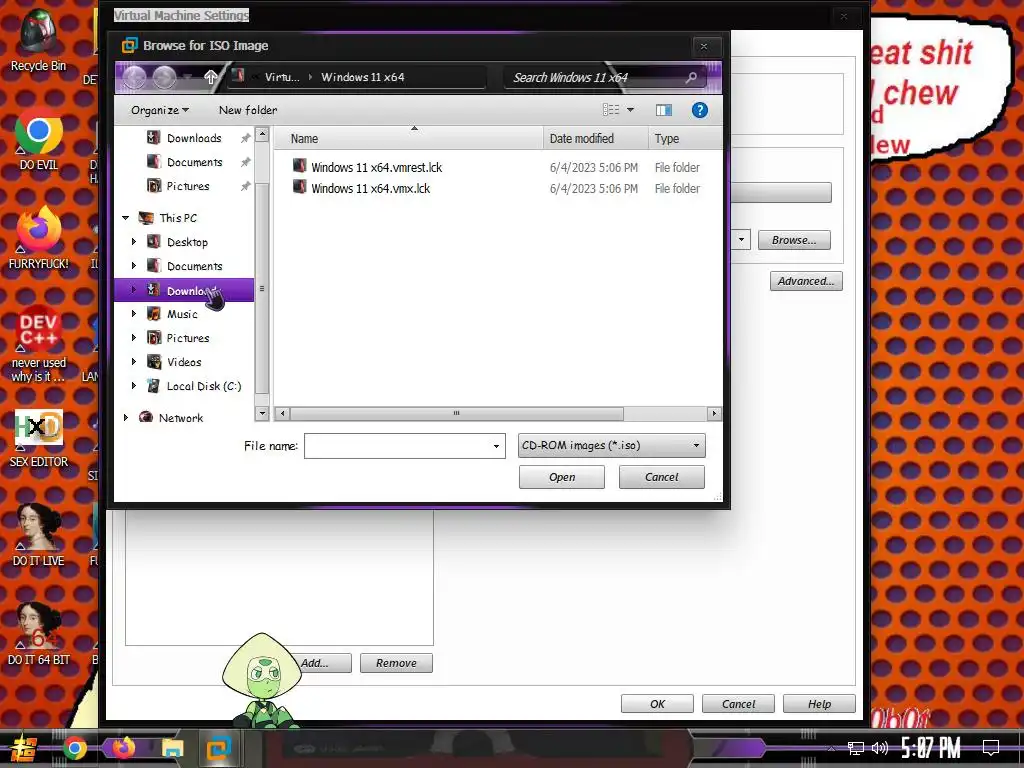Go up one folder level arrow
Viewport: 1024px width, 768px height.
pyautogui.click(x=210, y=77)
